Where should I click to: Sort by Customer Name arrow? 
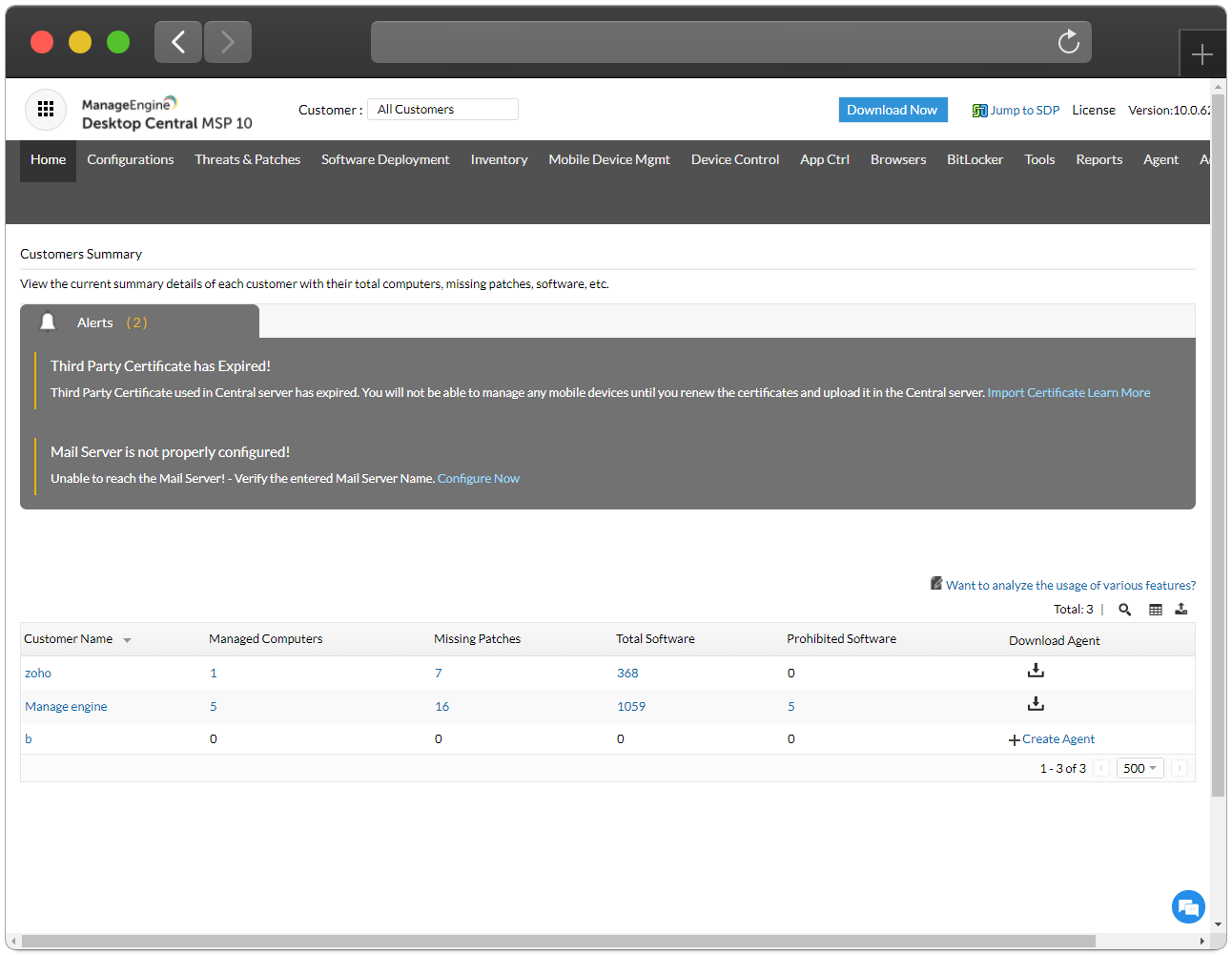click(127, 640)
